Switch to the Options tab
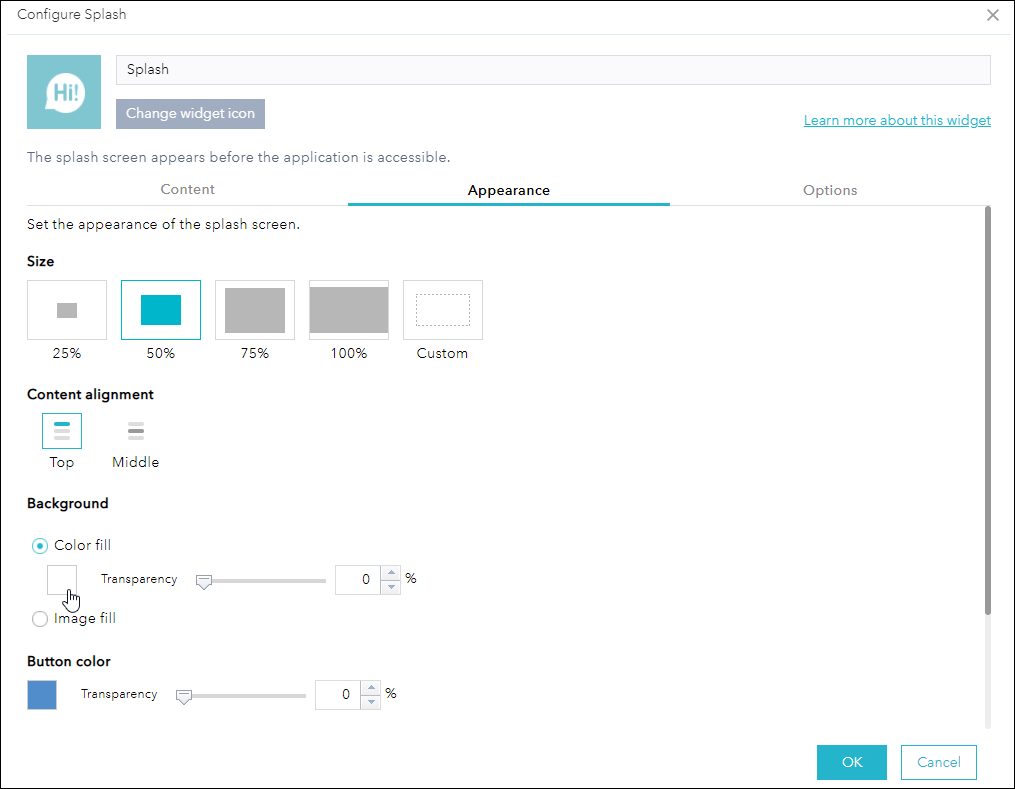This screenshot has width=1015, height=789. [x=830, y=190]
